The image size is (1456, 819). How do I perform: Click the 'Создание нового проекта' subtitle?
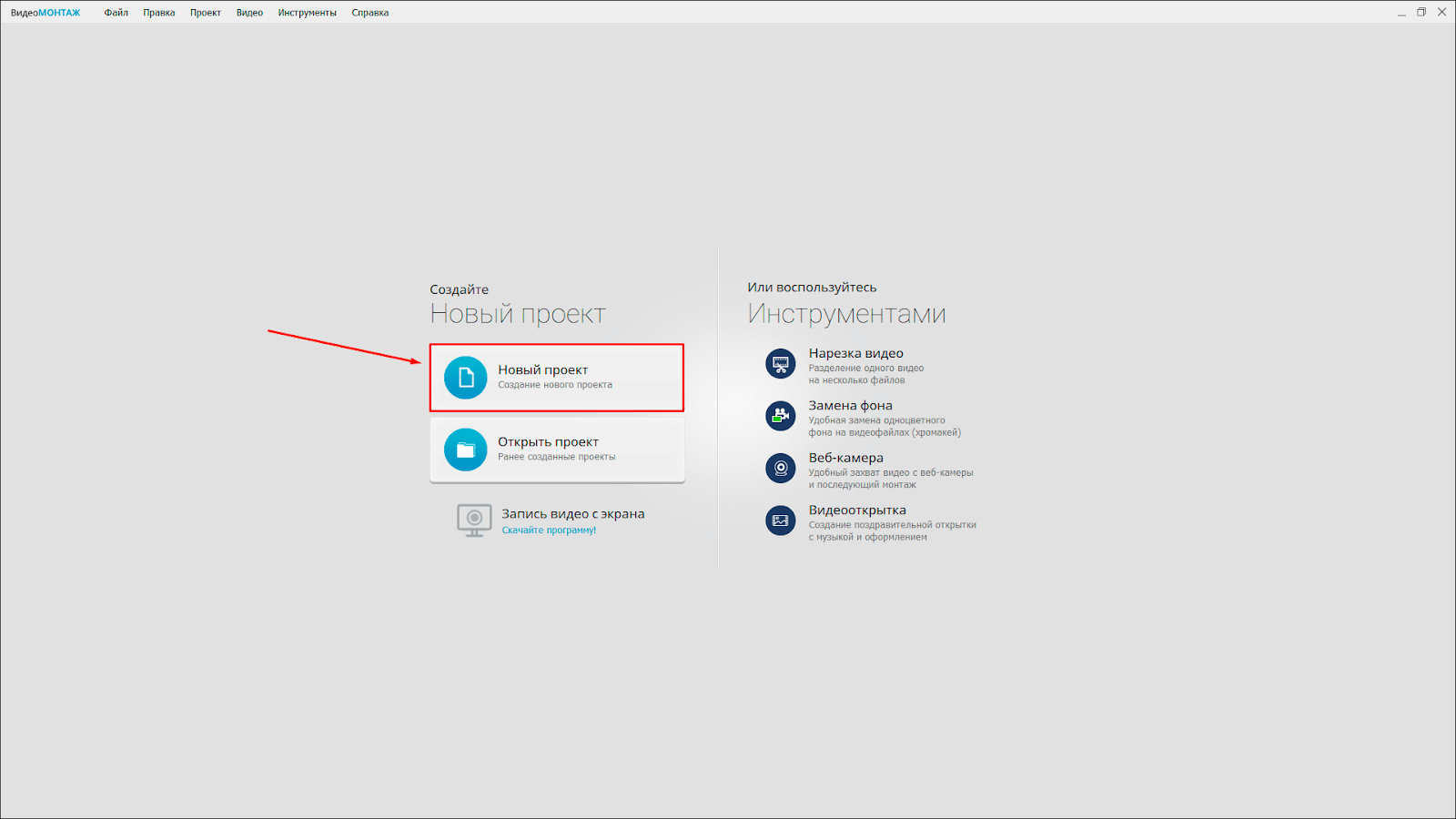click(555, 385)
